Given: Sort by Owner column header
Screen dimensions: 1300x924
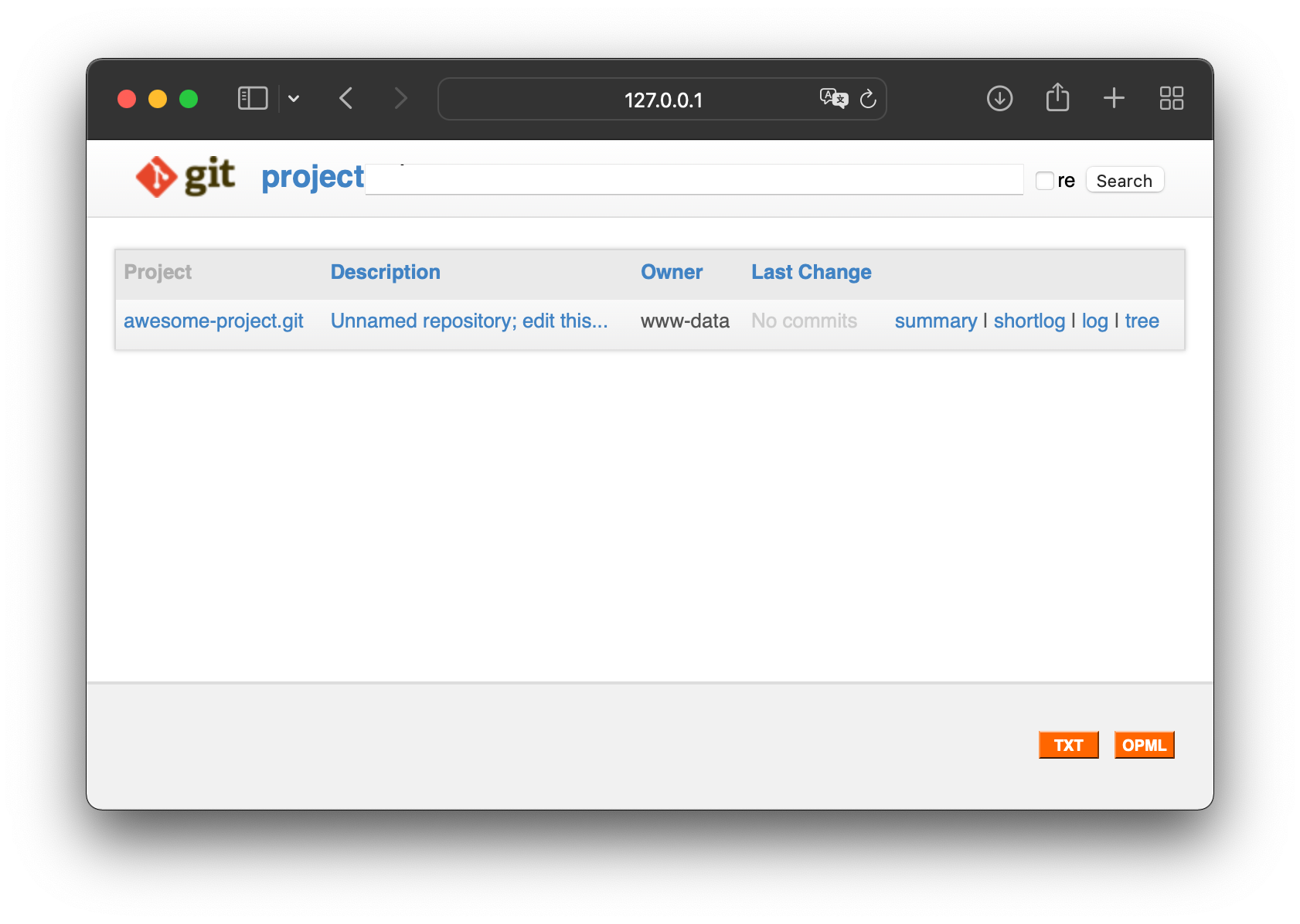Looking at the screenshot, I should tap(672, 272).
